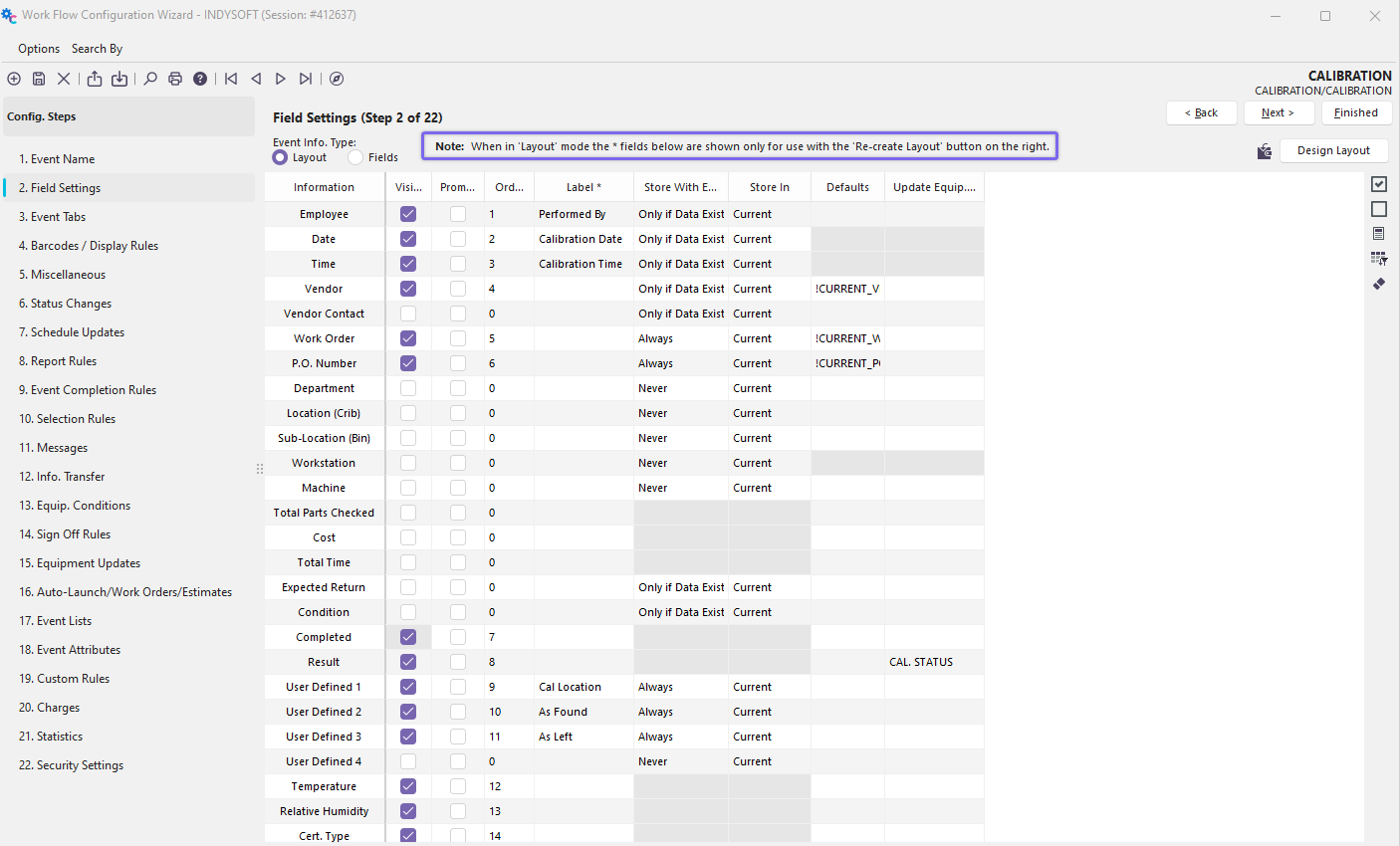Image resolution: width=1400 pixels, height=846 pixels.
Task: Click the add new record plus icon
Action: pyautogui.click(x=14, y=79)
